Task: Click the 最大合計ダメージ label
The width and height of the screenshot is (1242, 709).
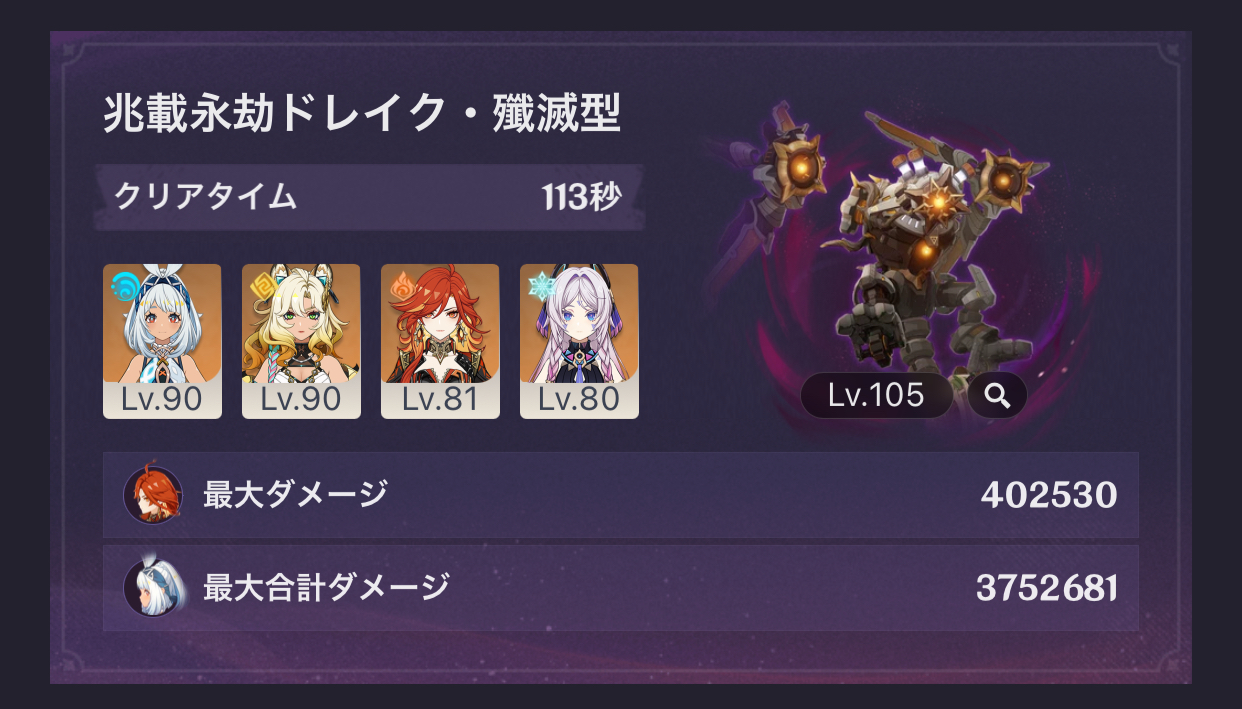Action: (x=326, y=587)
